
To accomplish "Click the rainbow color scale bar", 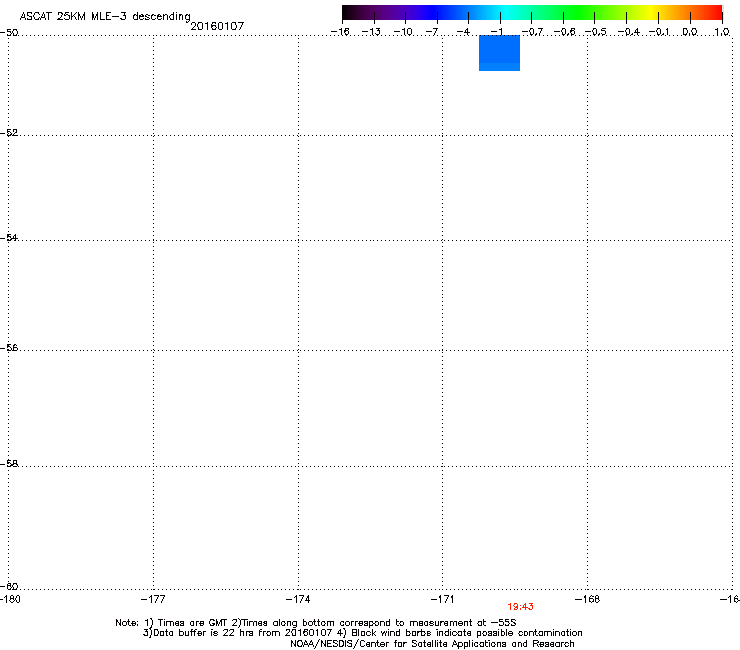I will click(532, 13).
